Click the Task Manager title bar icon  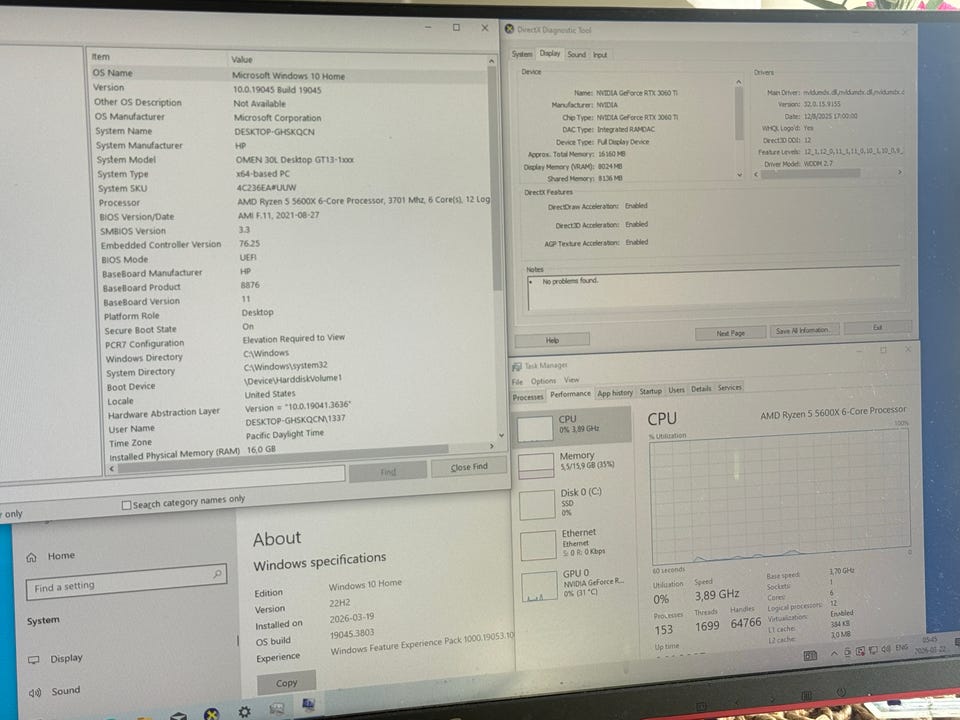coord(517,366)
